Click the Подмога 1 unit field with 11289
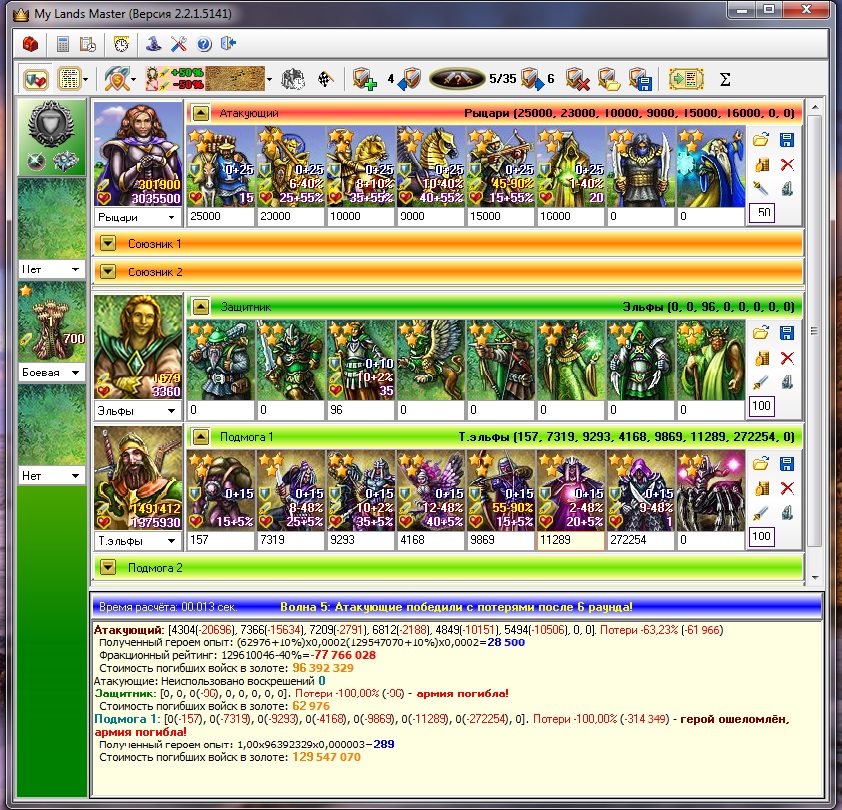Viewport: 842px width, 810px height. (570, 540)
